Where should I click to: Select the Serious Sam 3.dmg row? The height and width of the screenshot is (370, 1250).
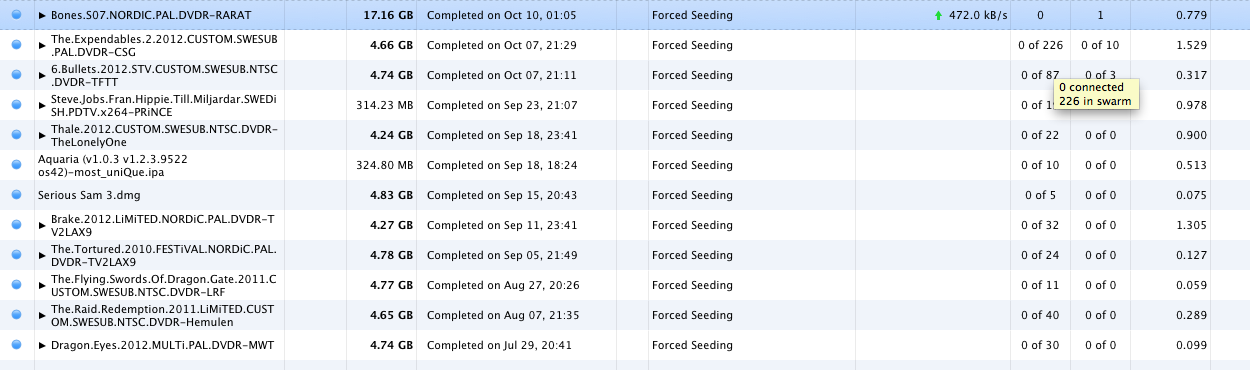625,195
